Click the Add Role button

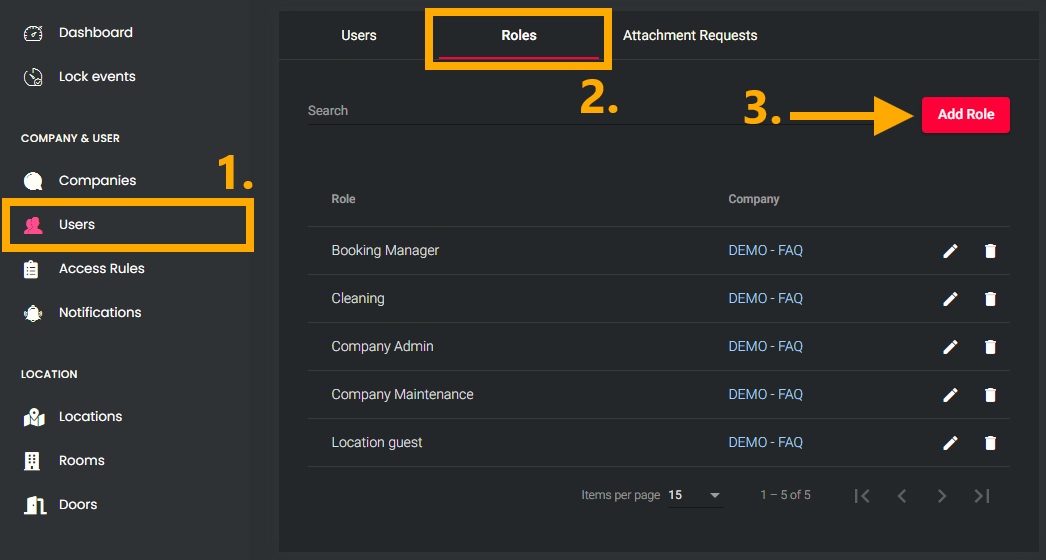click(x=965, y=115)
